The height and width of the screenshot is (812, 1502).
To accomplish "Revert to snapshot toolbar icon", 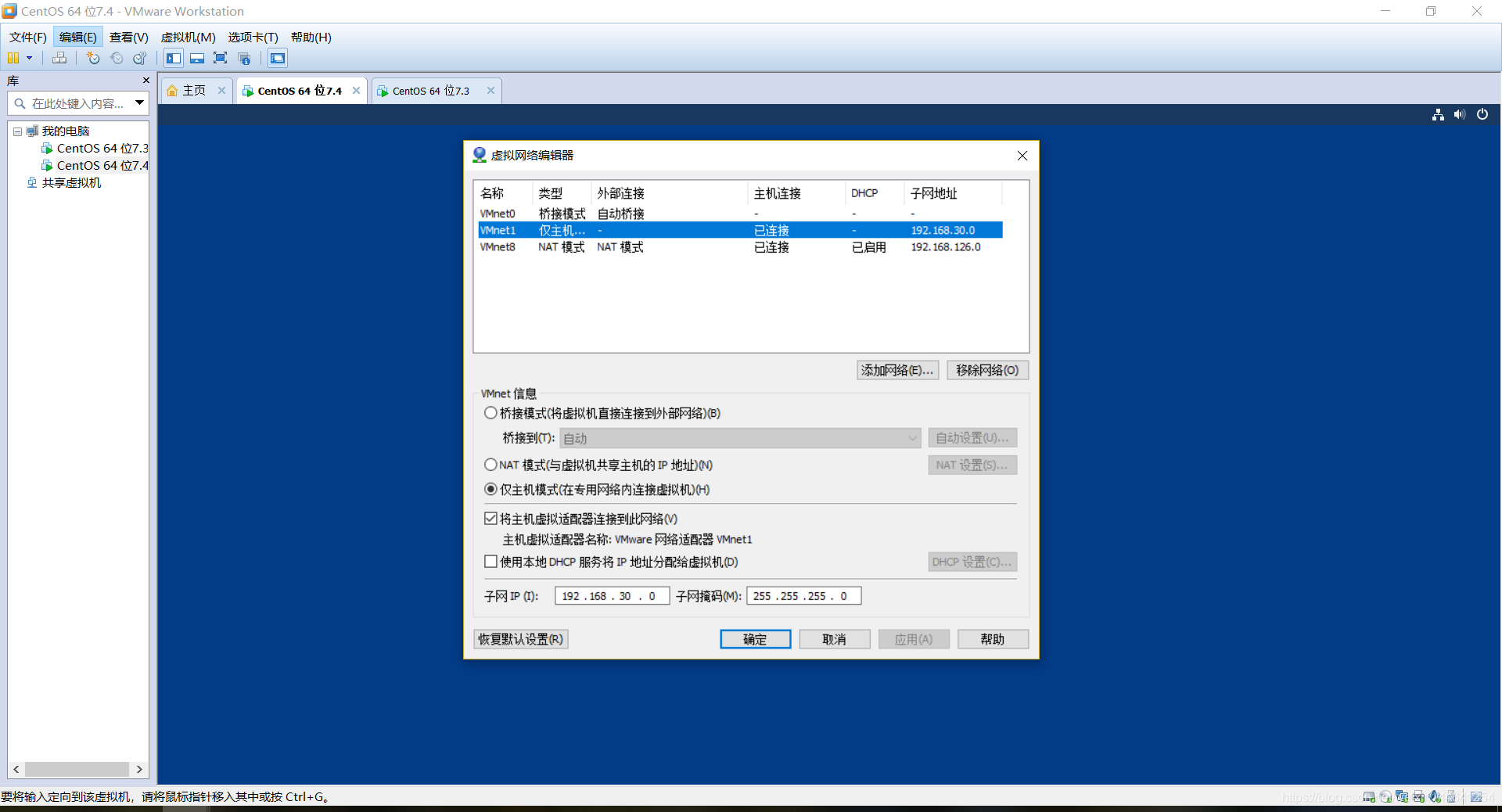I will (117, 58).
